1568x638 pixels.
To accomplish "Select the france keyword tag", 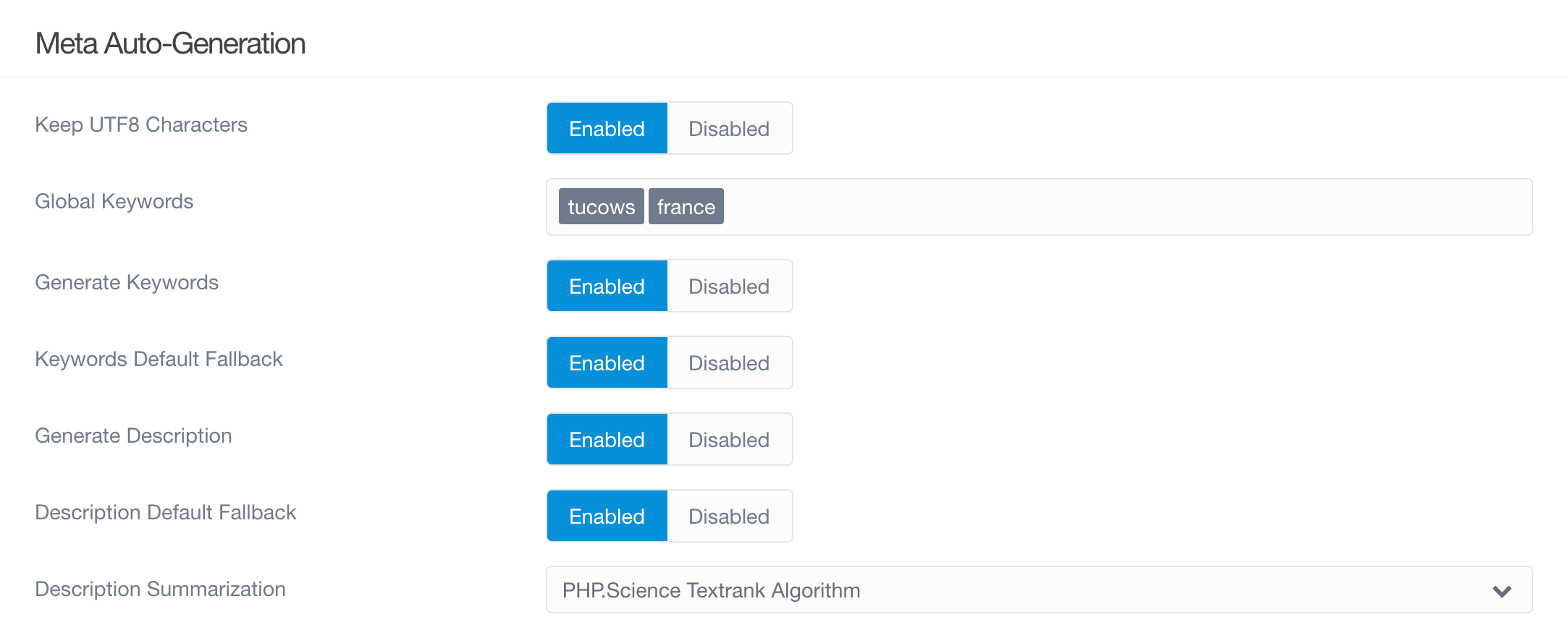I will [x=686, y=206].
